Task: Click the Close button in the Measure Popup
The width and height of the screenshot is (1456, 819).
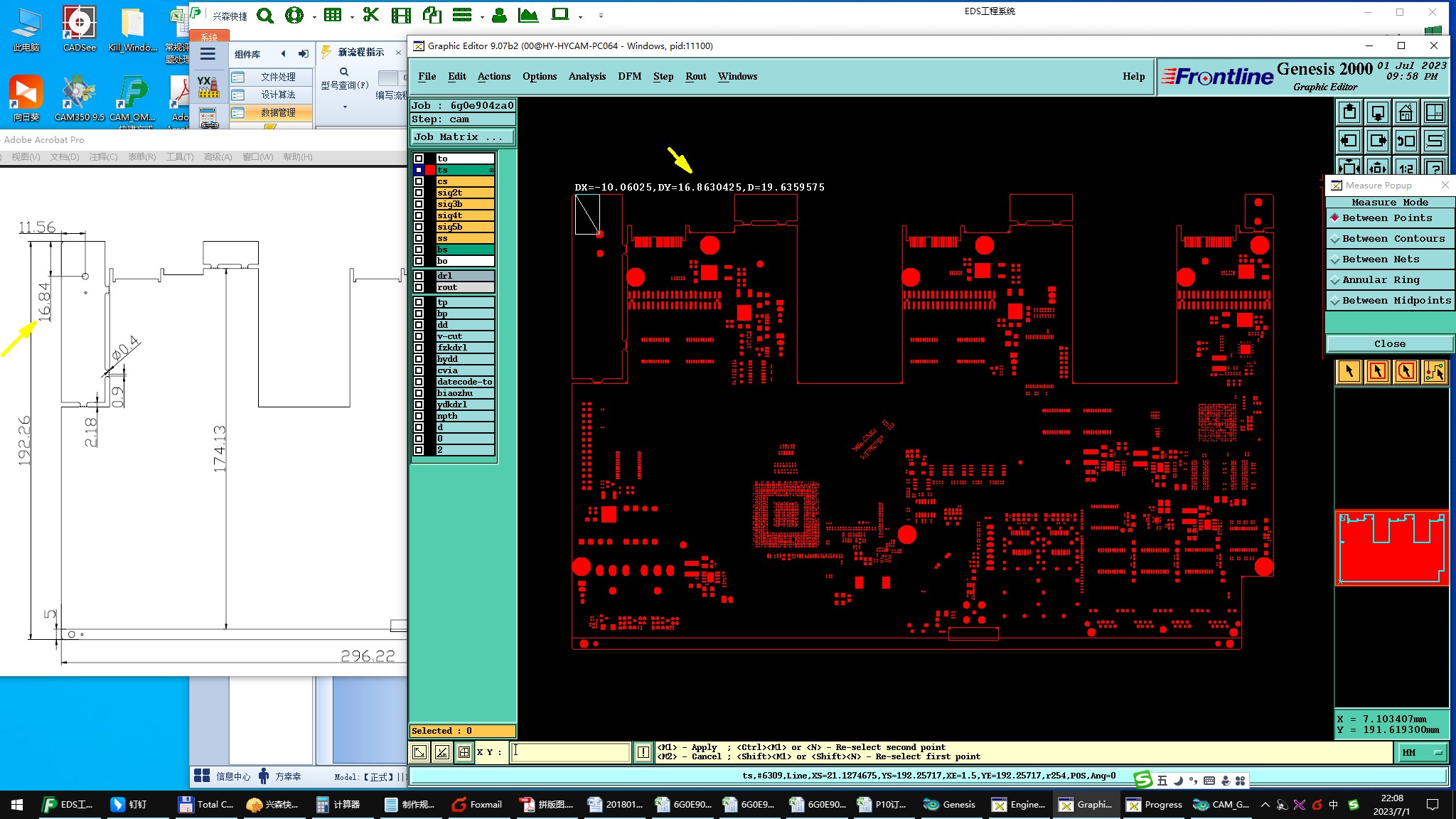Action: (1389, 343)
